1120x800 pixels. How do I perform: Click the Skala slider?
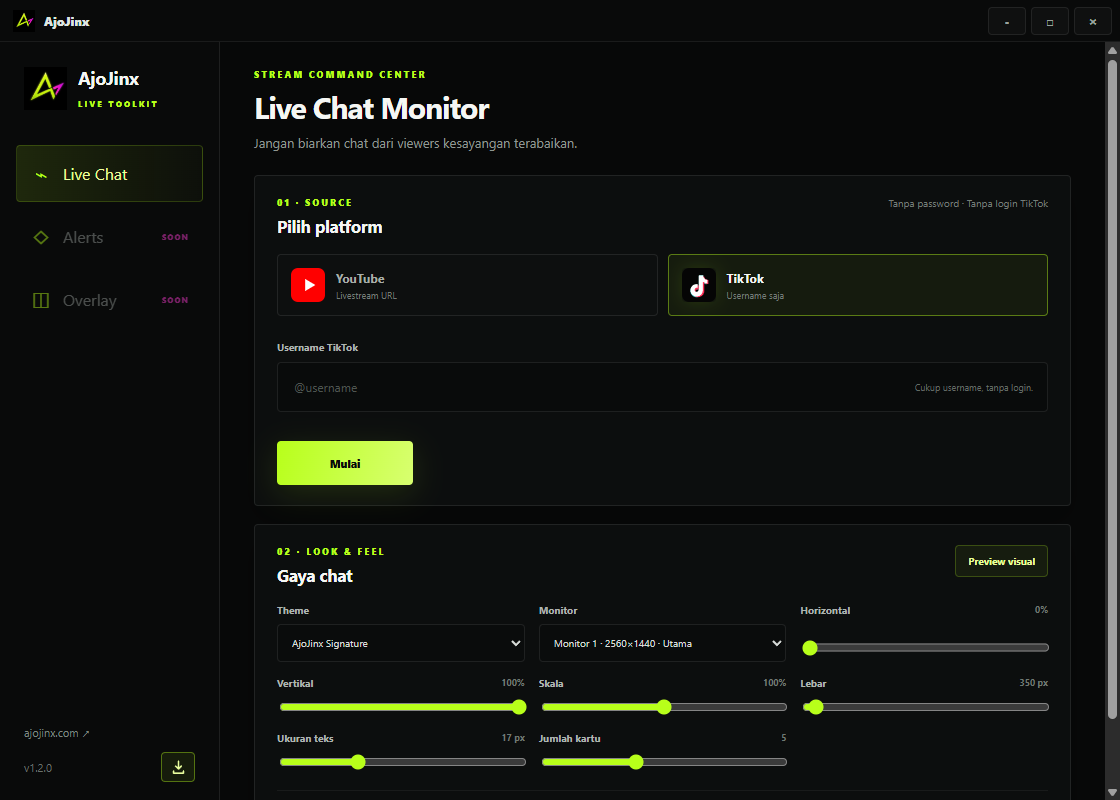pos(664,707)
